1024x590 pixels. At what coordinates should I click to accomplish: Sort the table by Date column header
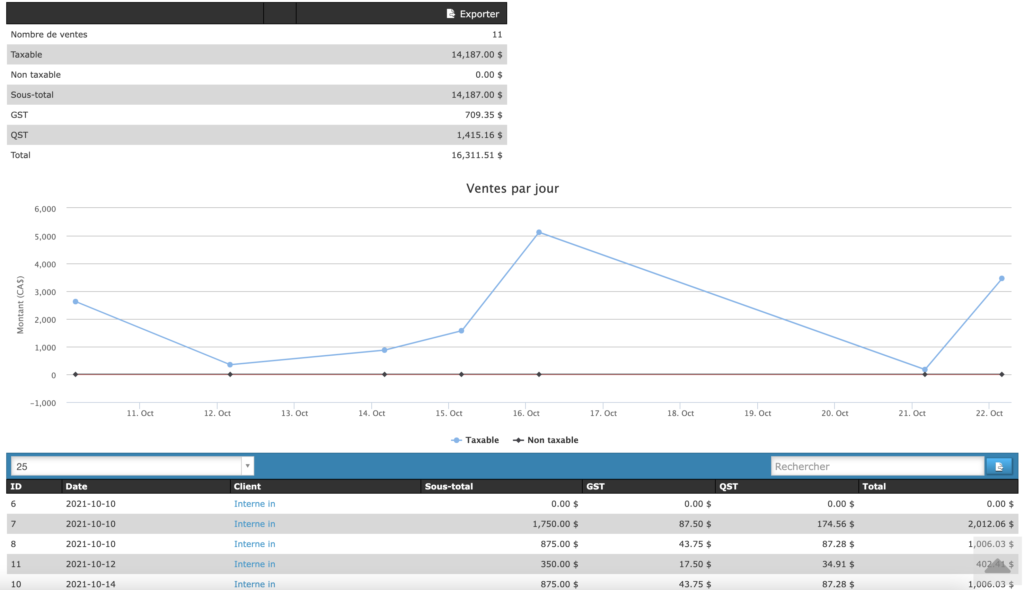click(x=77, y=487)
